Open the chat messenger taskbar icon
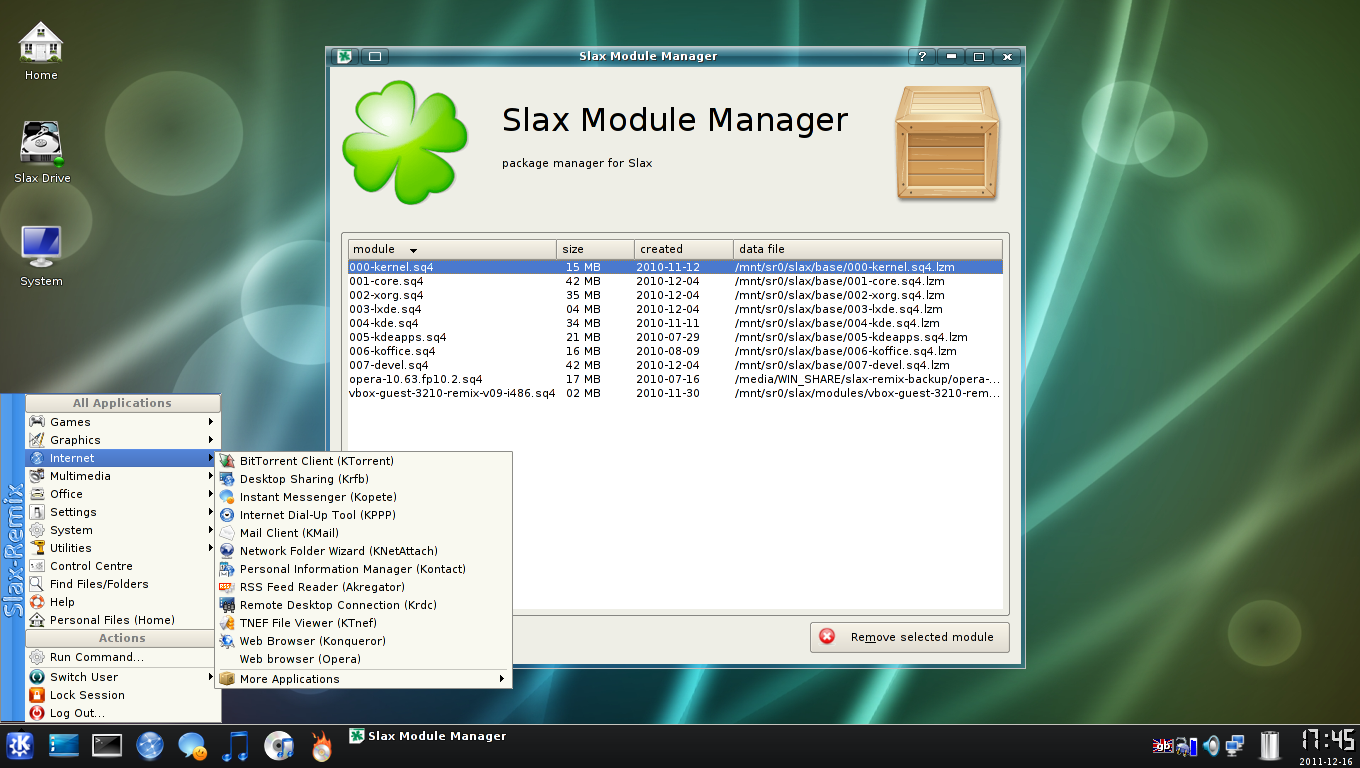 (x=193, y=746)
